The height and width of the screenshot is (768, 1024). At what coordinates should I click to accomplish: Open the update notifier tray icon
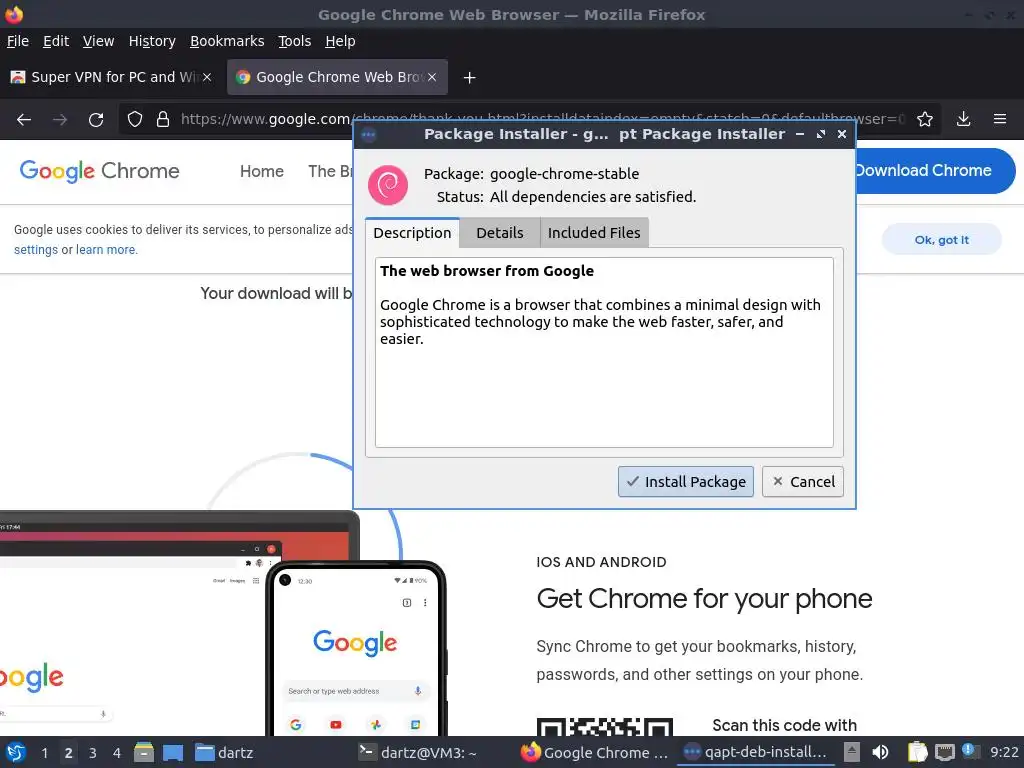click(970, 752)
